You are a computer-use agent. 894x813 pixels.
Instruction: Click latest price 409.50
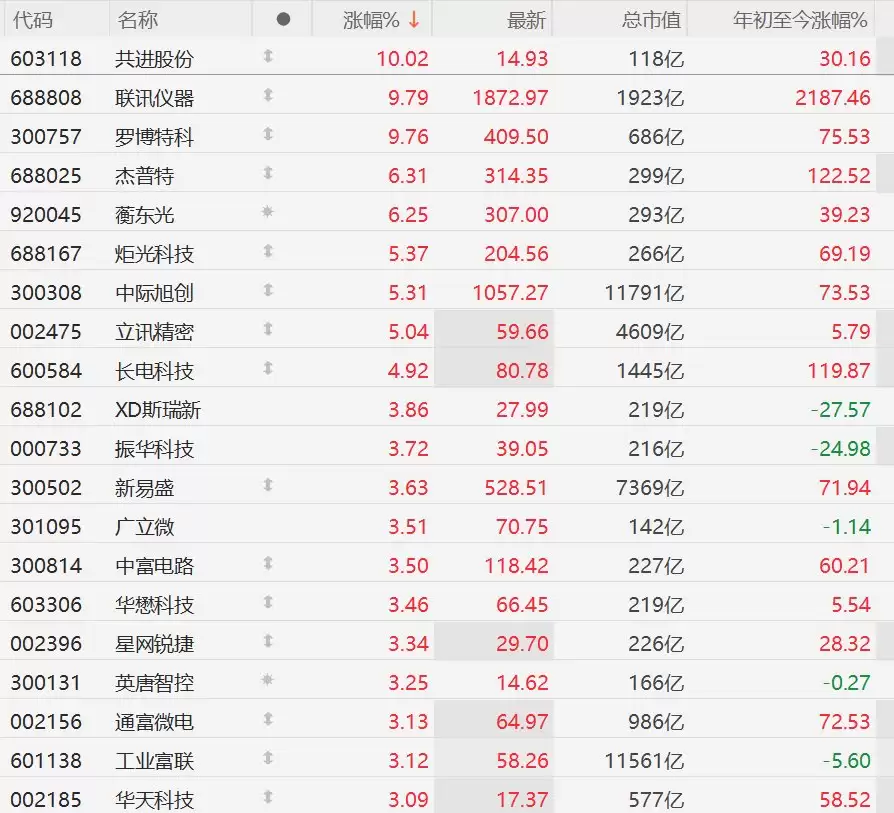coord(516,137)
